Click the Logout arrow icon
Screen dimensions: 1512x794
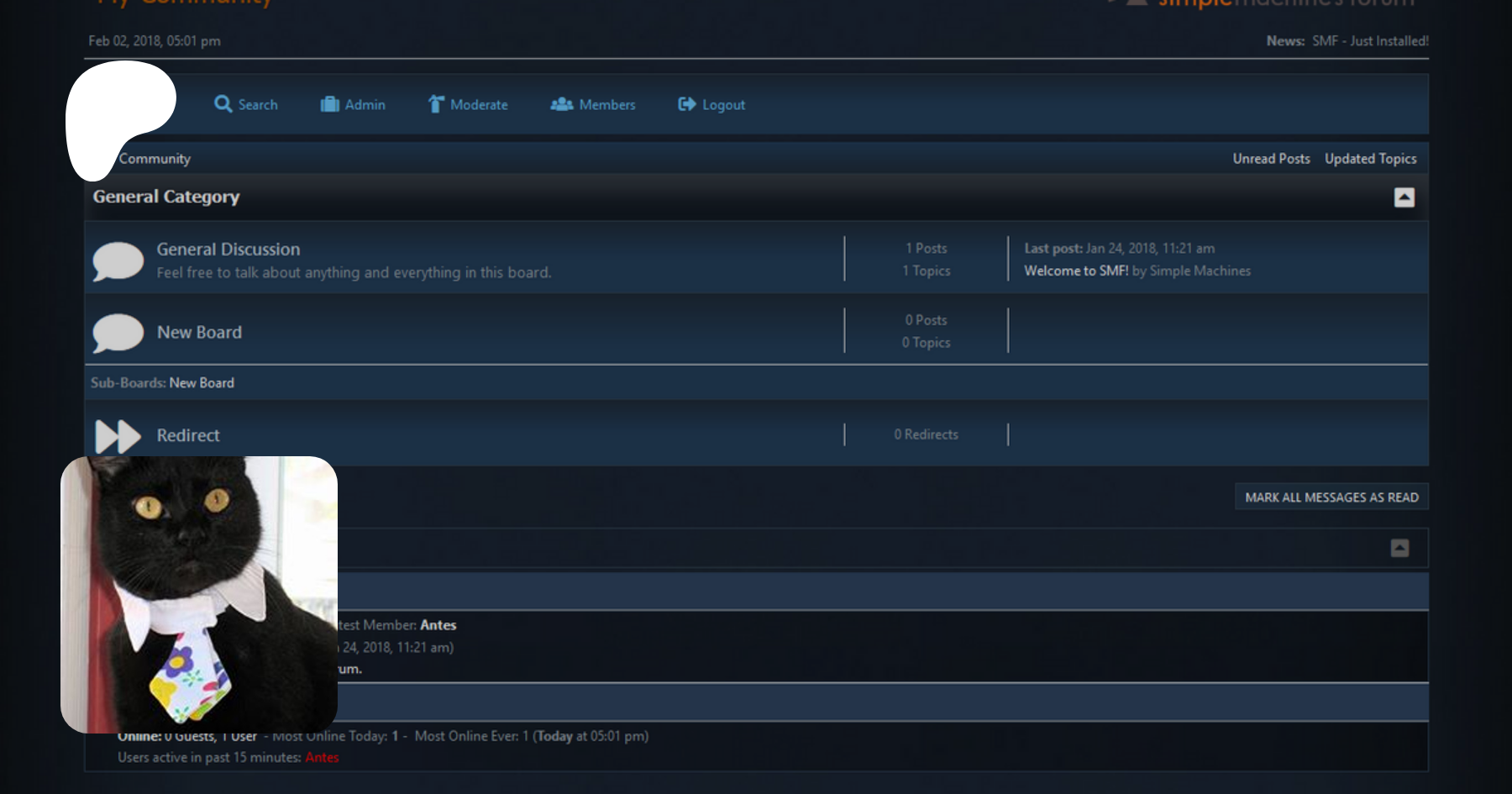pyautogui.click(x=687, y=104)
